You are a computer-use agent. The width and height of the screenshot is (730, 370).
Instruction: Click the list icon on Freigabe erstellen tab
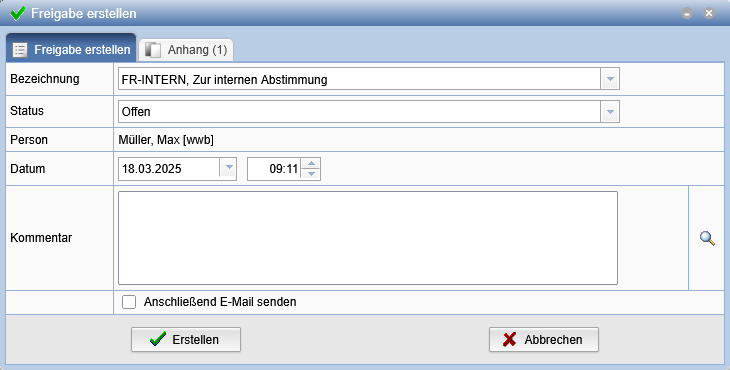click(x=20, y=50)
